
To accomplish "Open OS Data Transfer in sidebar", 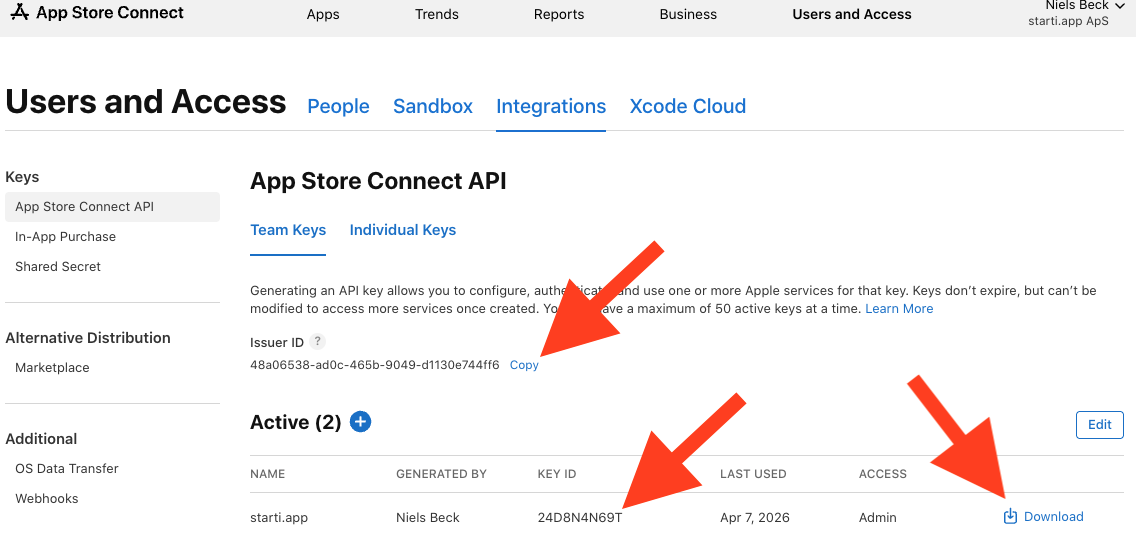I will coord(67,468).
